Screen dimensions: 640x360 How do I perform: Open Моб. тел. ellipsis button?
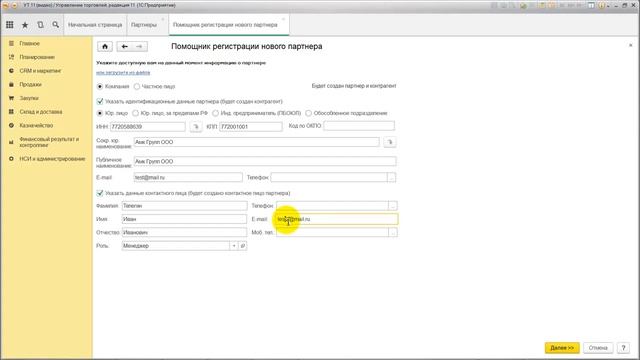393,232
